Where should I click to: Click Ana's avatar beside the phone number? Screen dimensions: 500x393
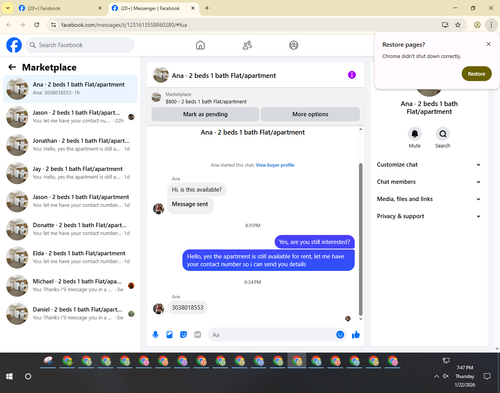[158, 308]
